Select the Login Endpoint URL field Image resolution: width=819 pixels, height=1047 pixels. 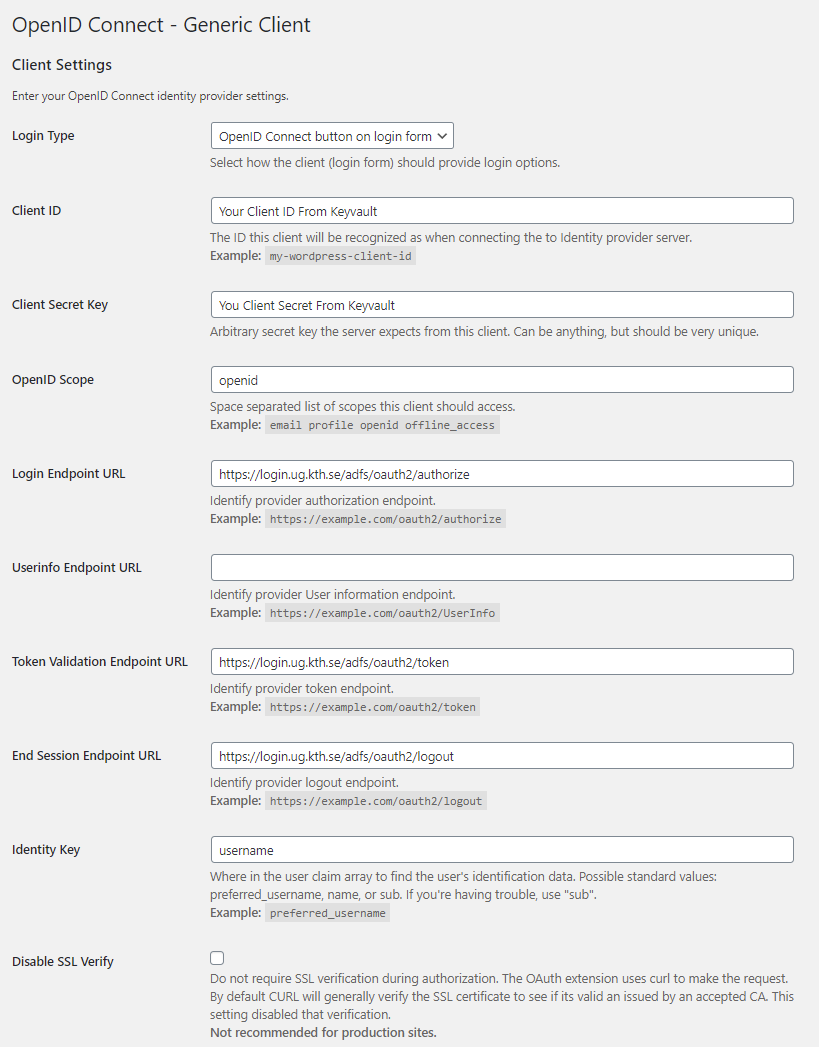(502, 474)
